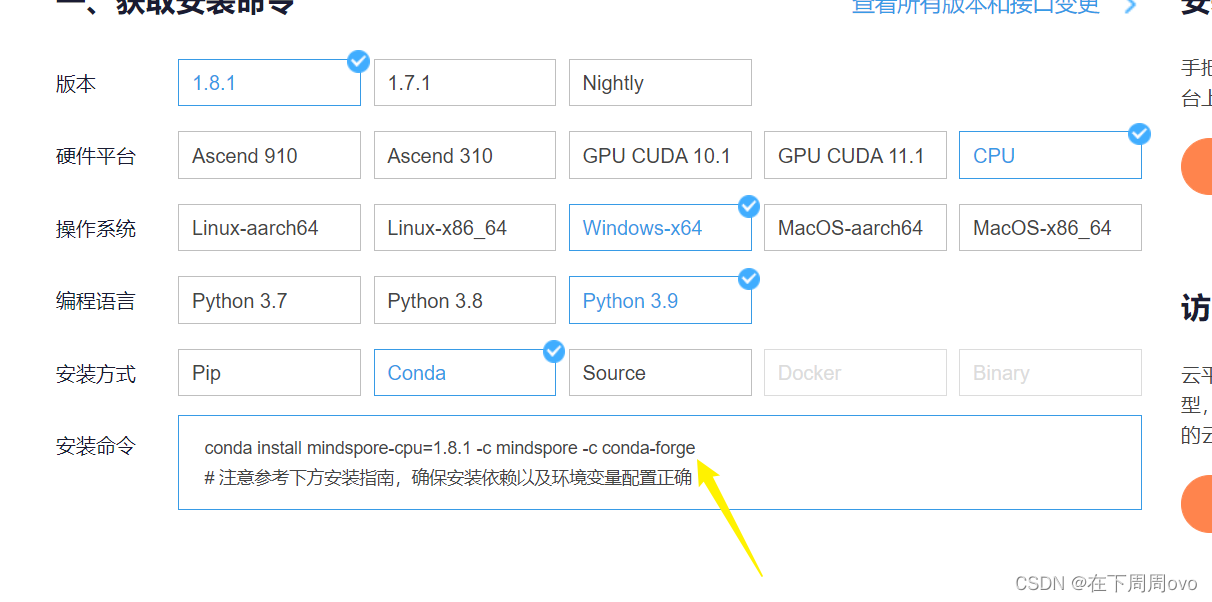Choose MacOS-x86_64 operating system

tap(1050, 228)
